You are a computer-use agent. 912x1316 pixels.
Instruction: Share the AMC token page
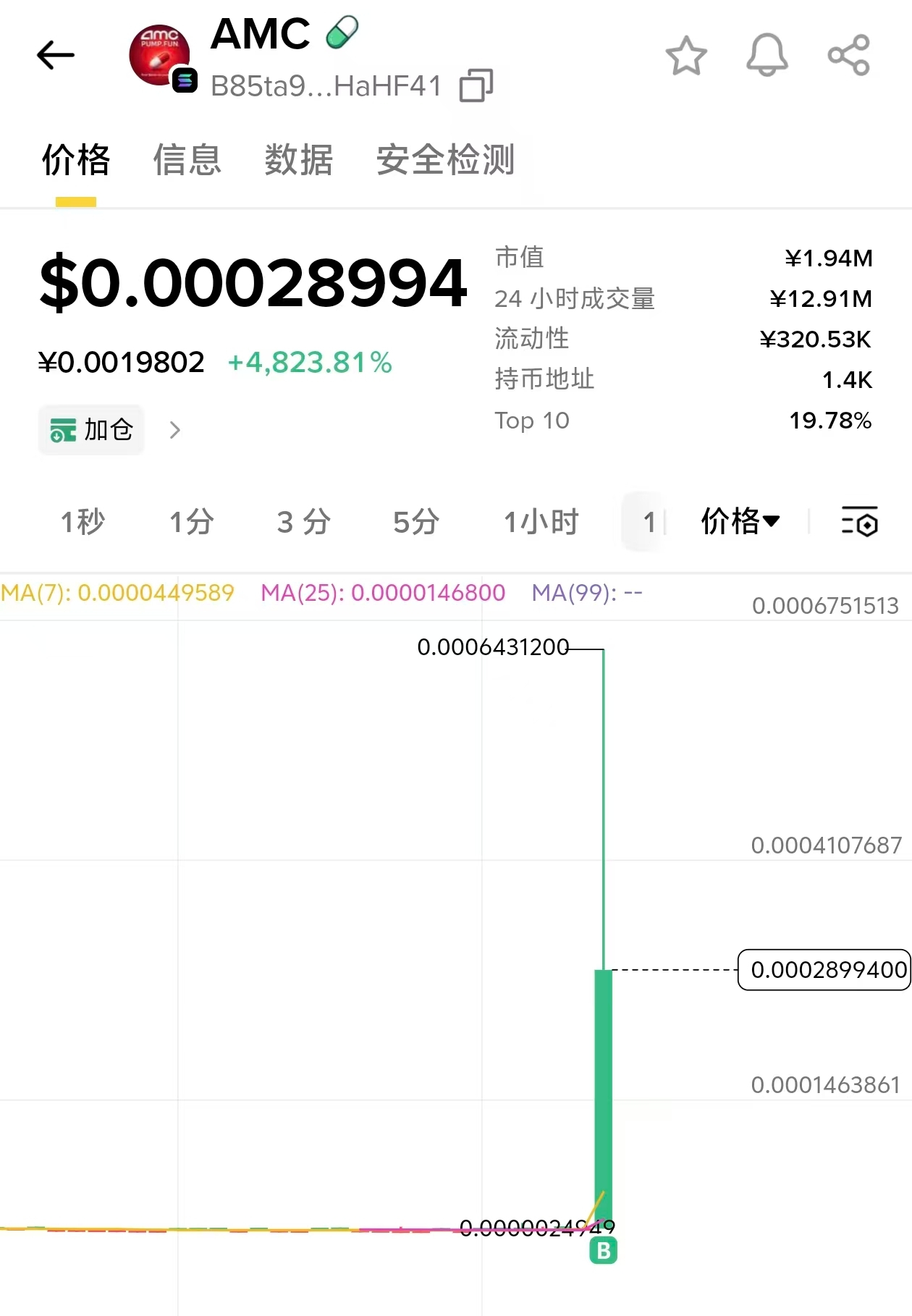point(848,55)
